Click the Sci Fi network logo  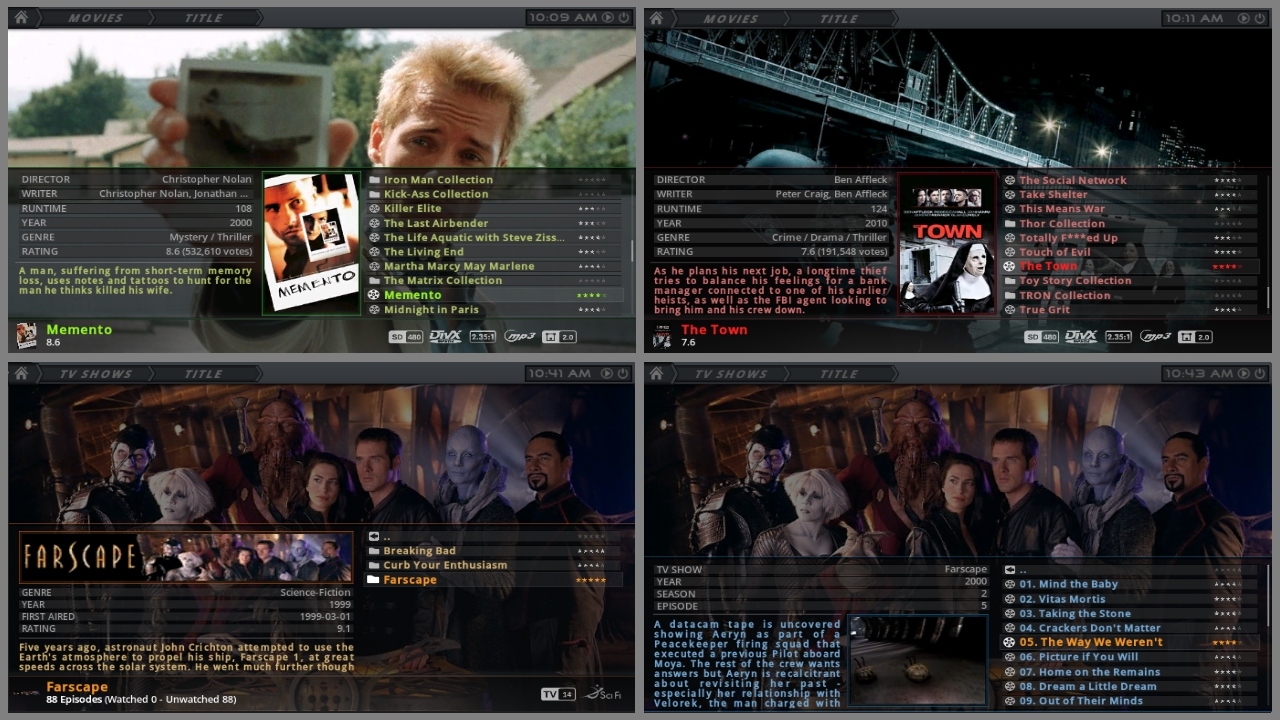pyautogui.click(x=604, y=693)
